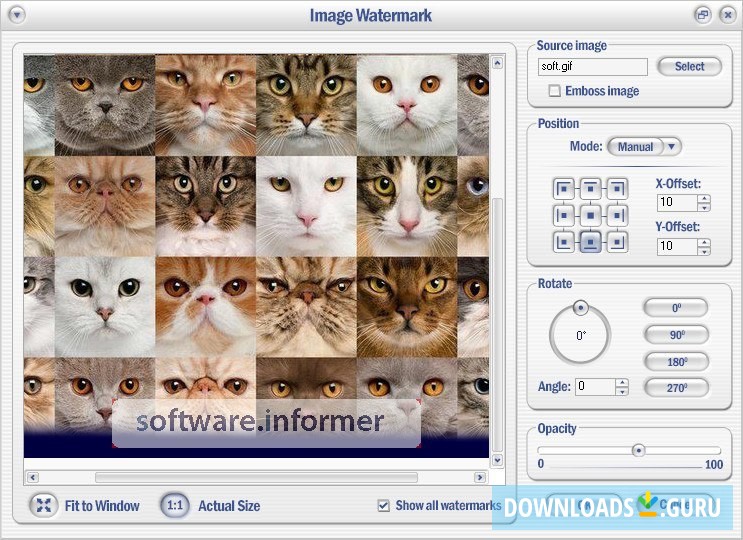Click the horizontal scrollbar thumb
The height and width of the screenshot is (540, 743).
pyautogui.click(x=256, y=477)
